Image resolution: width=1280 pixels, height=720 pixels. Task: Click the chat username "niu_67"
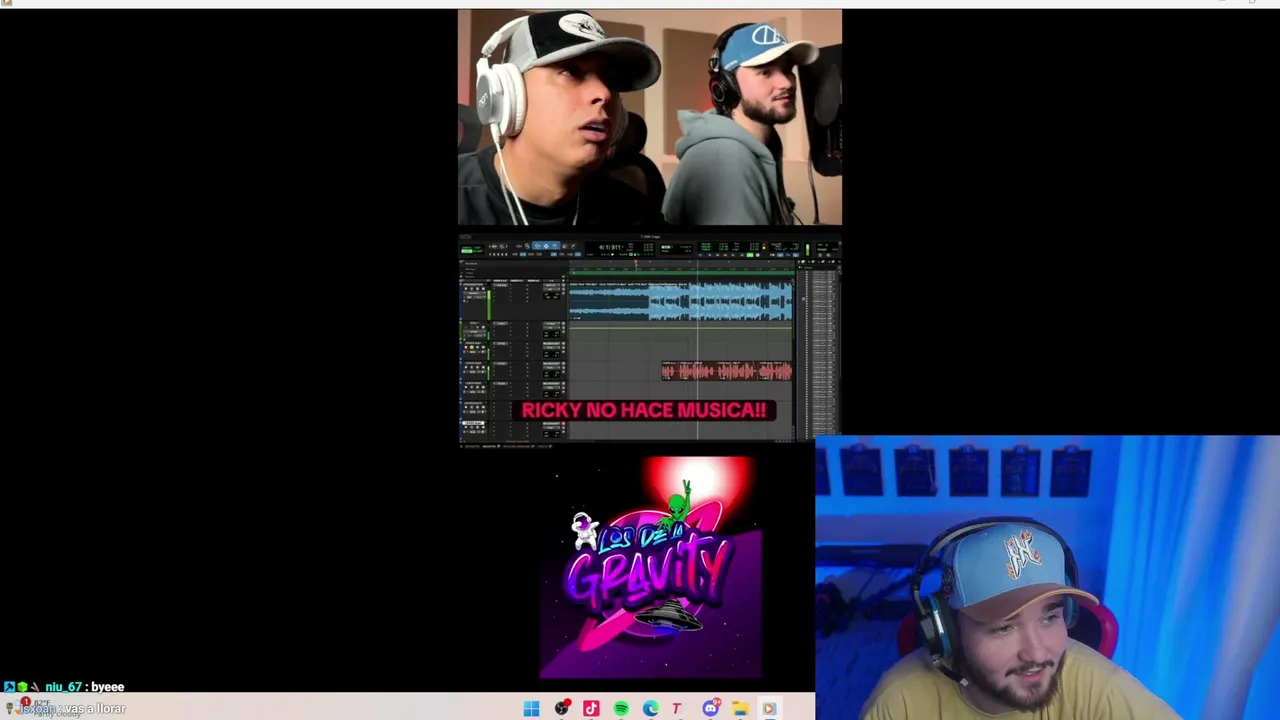(x=63, y=687)
